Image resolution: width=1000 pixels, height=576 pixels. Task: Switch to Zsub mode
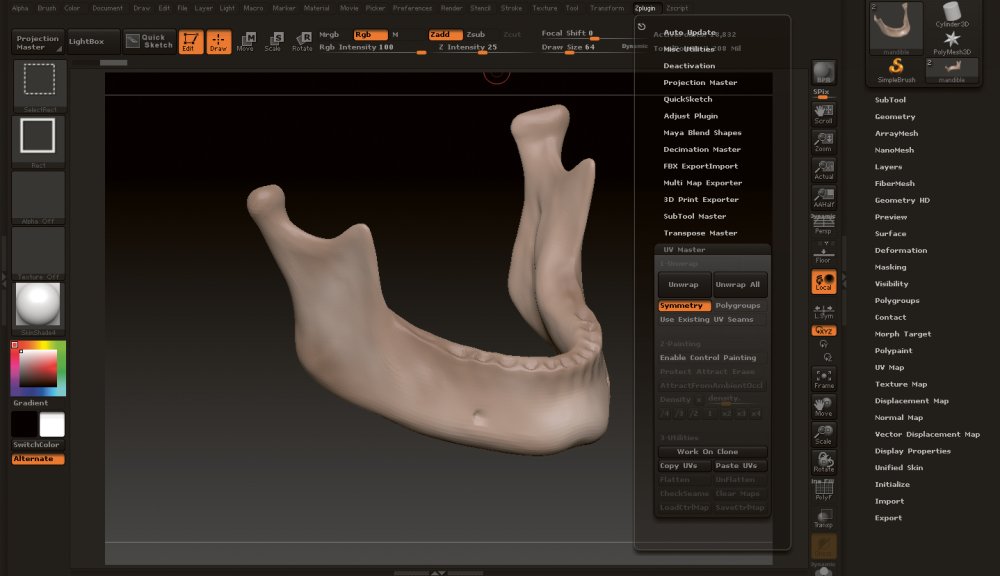click(476, 34)
